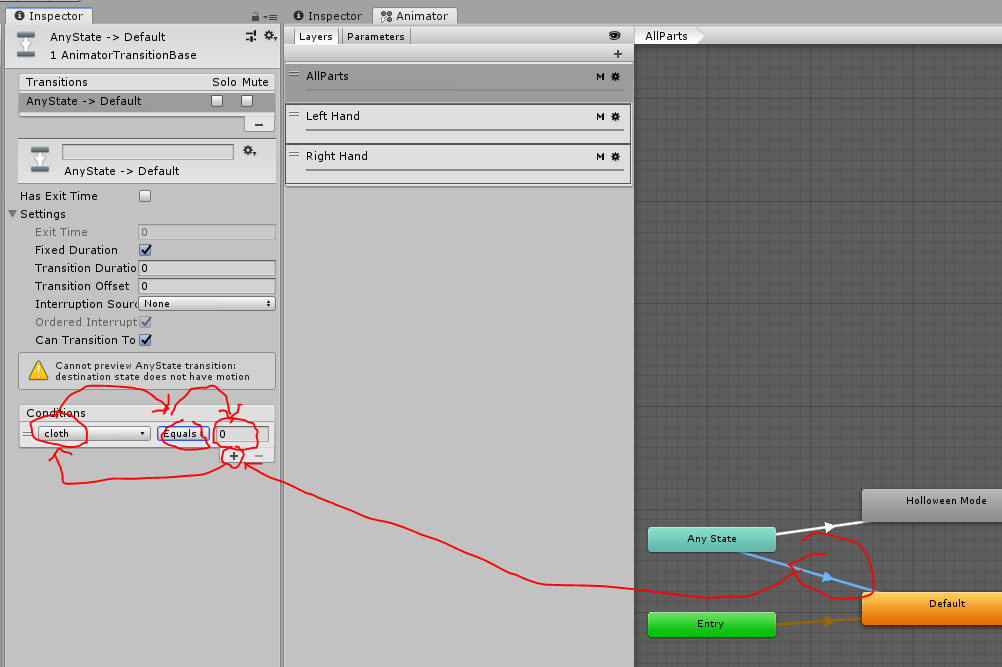This screenshot has height=667, width=1002.
Task: Open the header gear menu for AnyState transition
Action: click(270, 36)
